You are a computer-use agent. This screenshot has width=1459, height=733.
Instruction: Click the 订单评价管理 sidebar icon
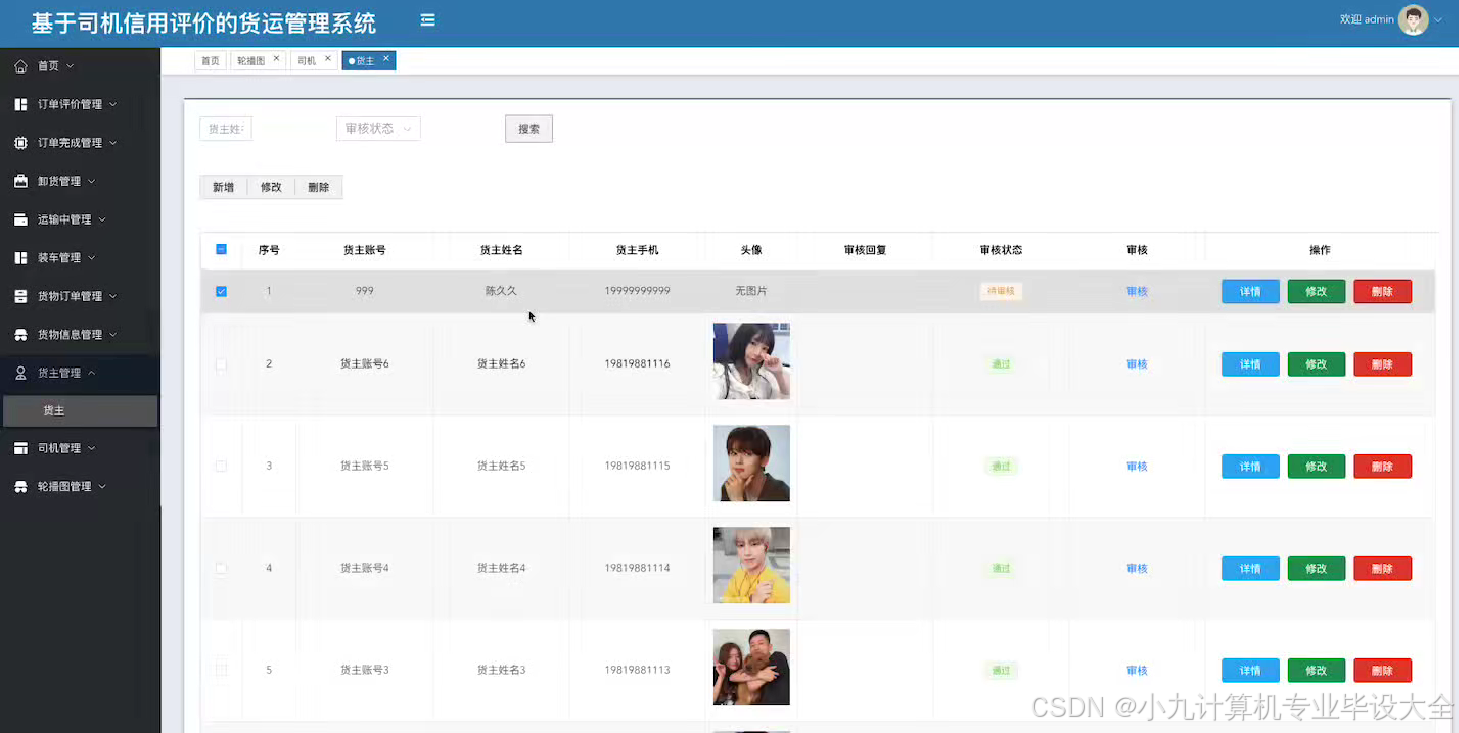click(x=21, y=104)
